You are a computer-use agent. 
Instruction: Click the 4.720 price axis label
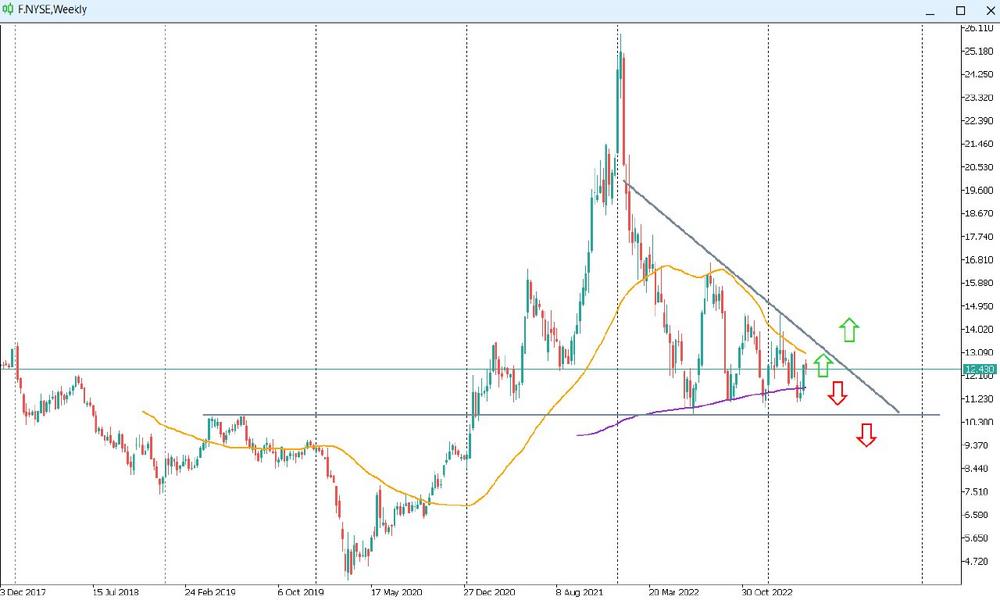click(977, 562)
